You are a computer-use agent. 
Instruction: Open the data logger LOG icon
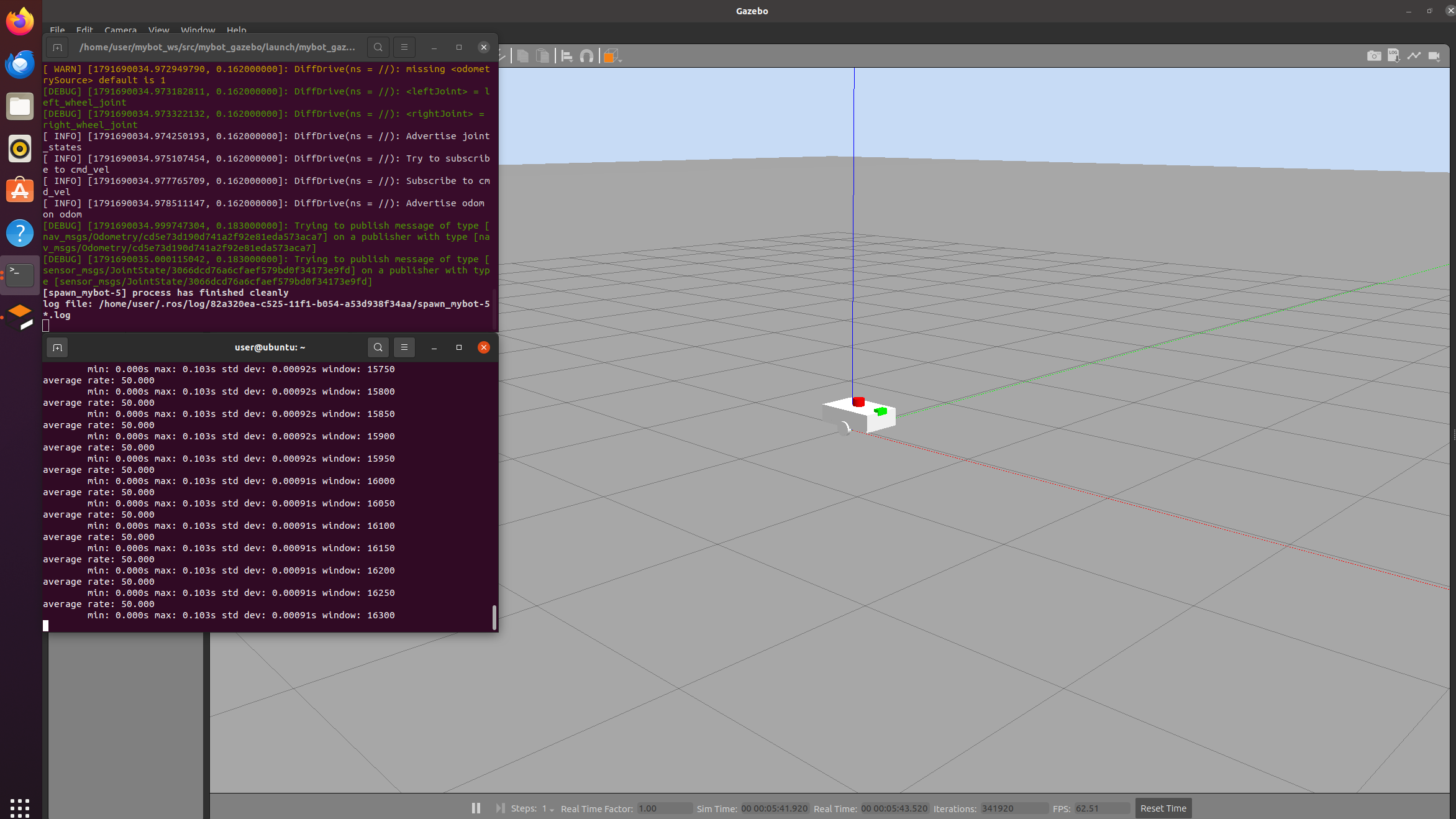(1394, 56)
